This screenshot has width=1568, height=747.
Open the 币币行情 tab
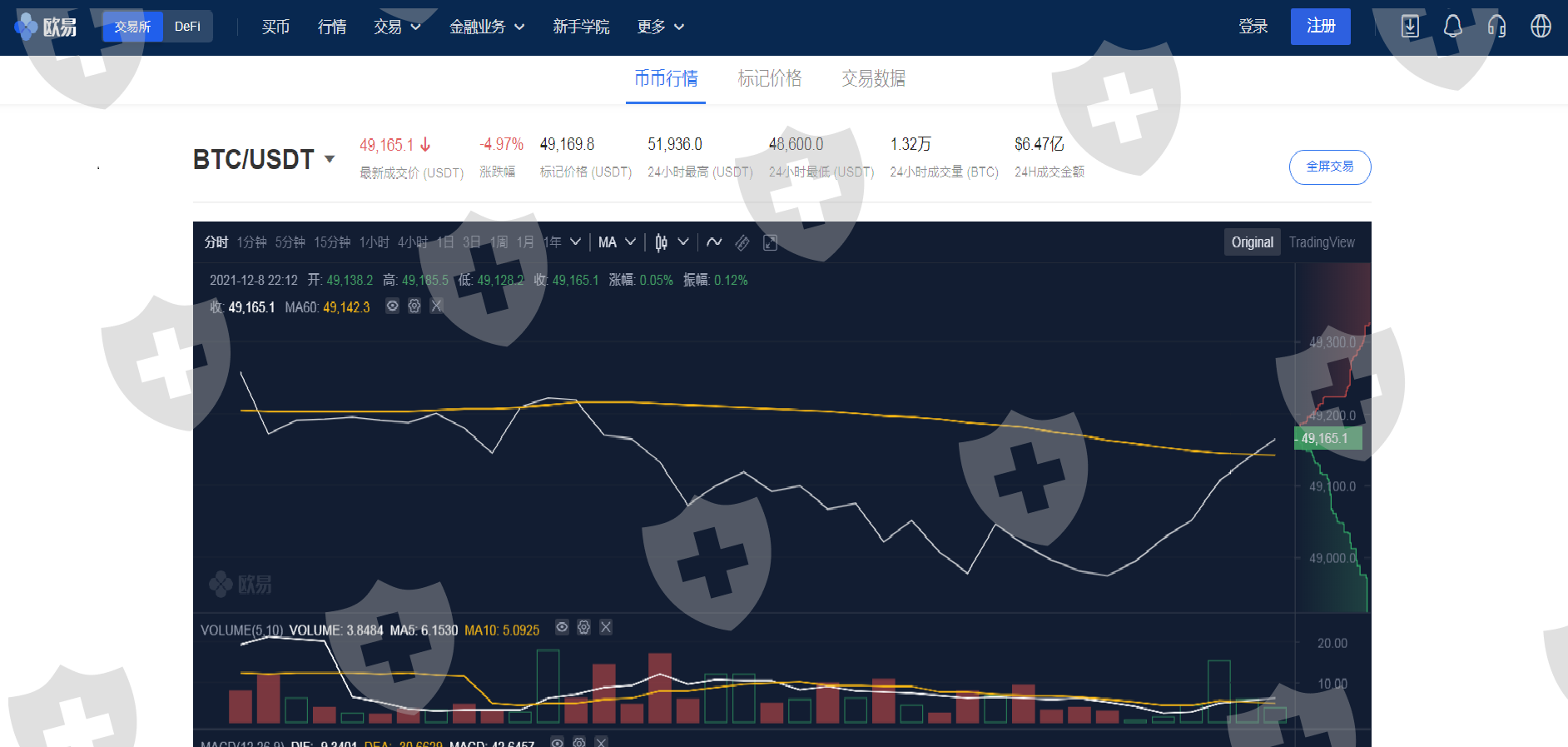coord(666,78)
